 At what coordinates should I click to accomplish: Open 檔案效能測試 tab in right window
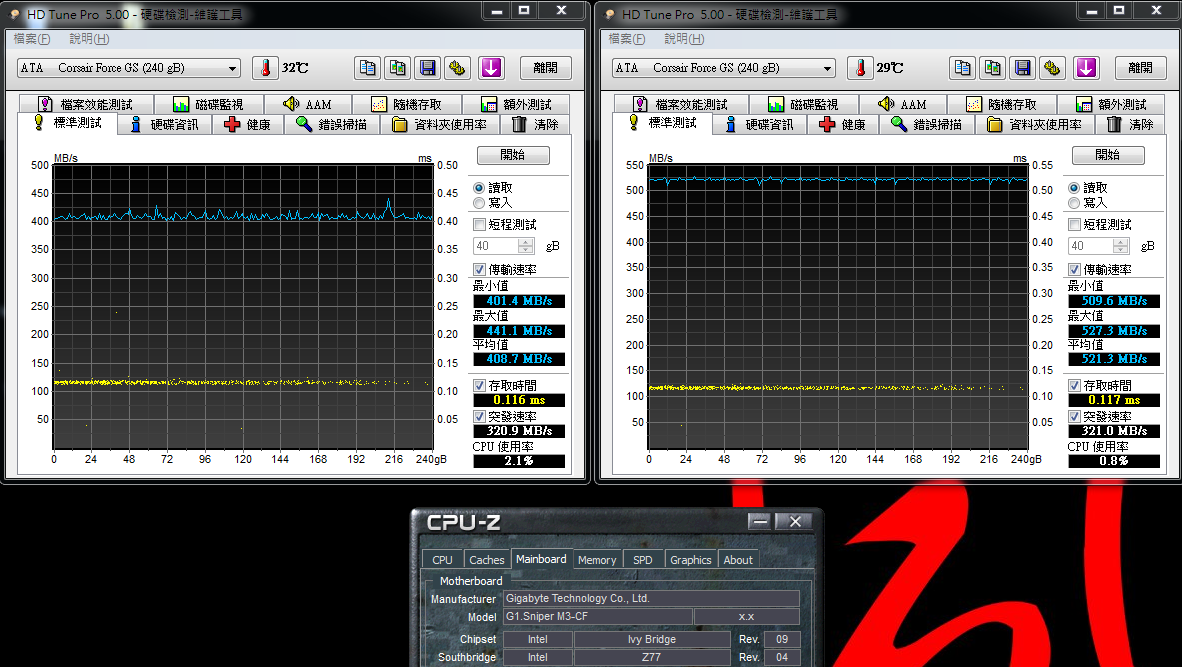(681, 104)
